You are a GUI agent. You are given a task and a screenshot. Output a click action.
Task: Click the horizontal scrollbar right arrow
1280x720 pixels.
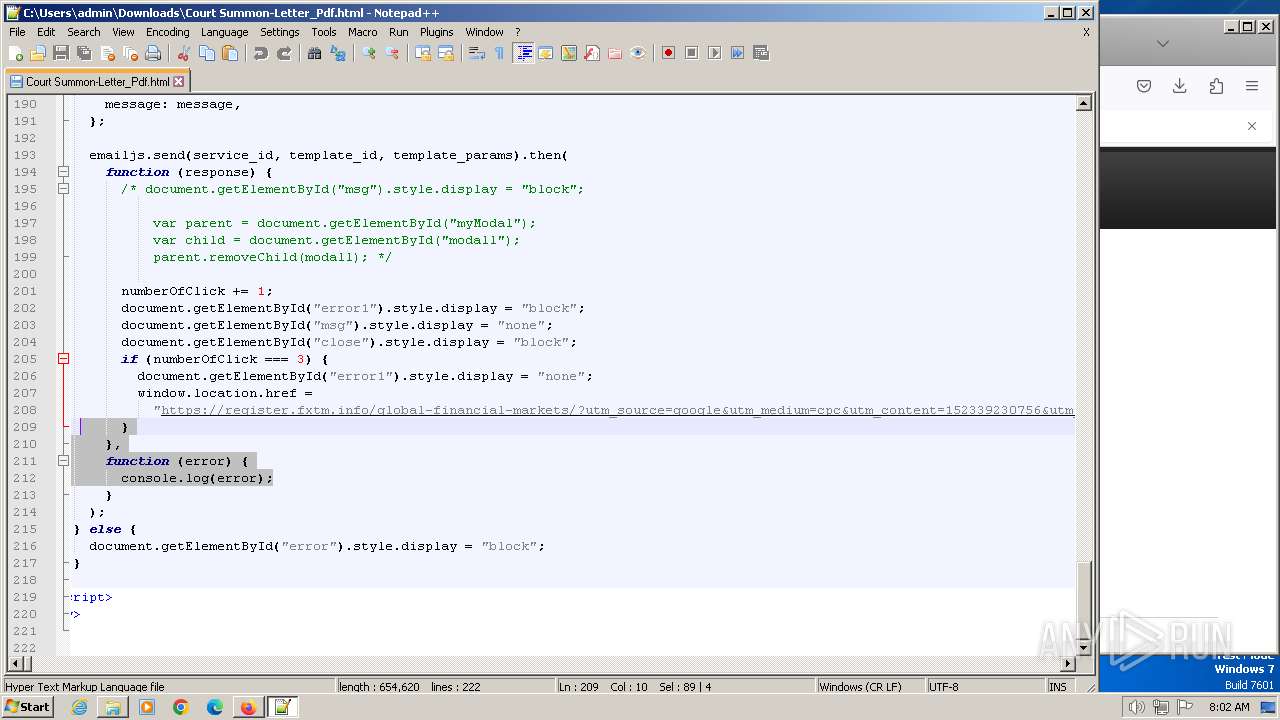(1067, 664)
